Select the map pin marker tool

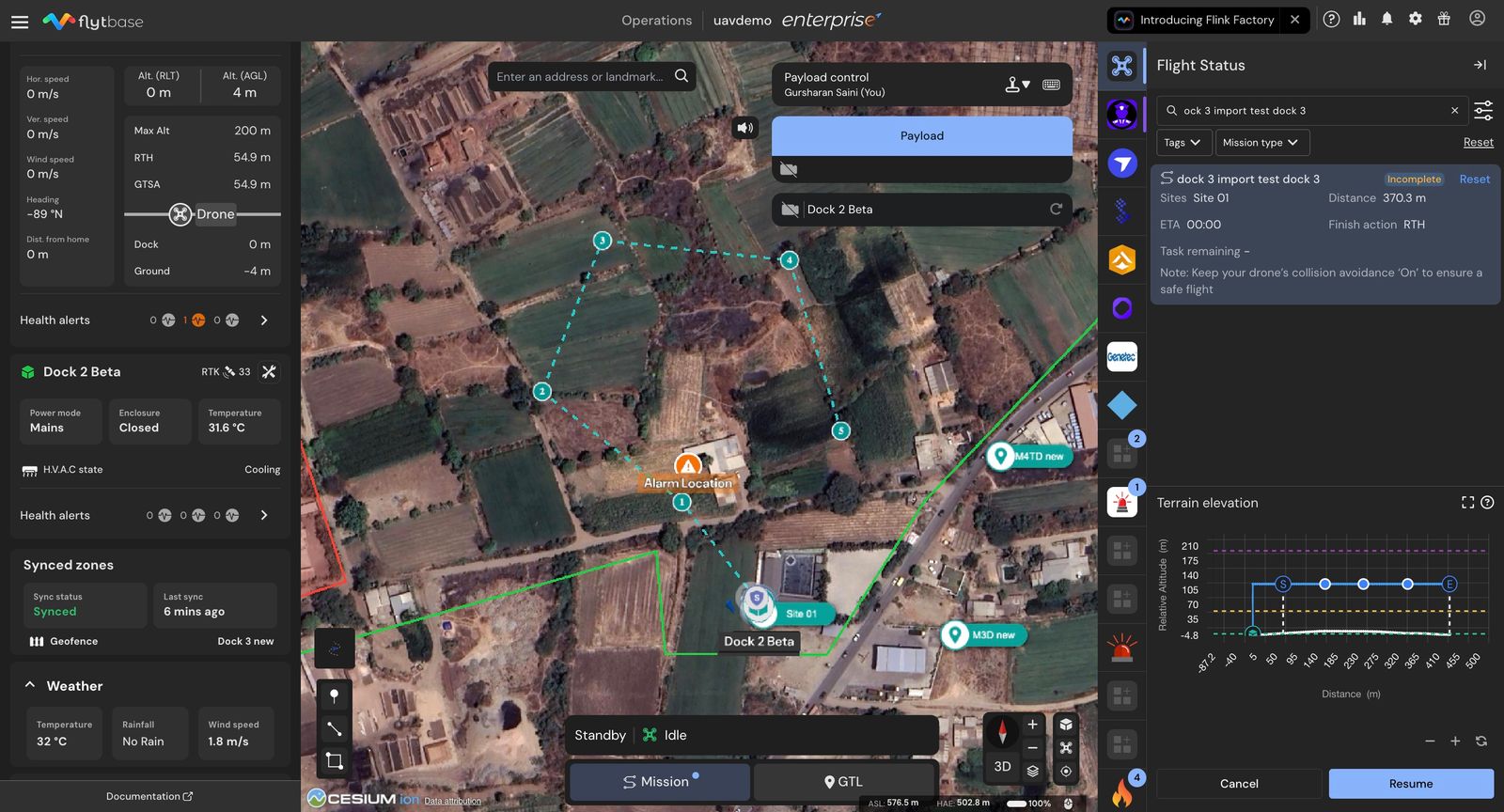(334, 696)
